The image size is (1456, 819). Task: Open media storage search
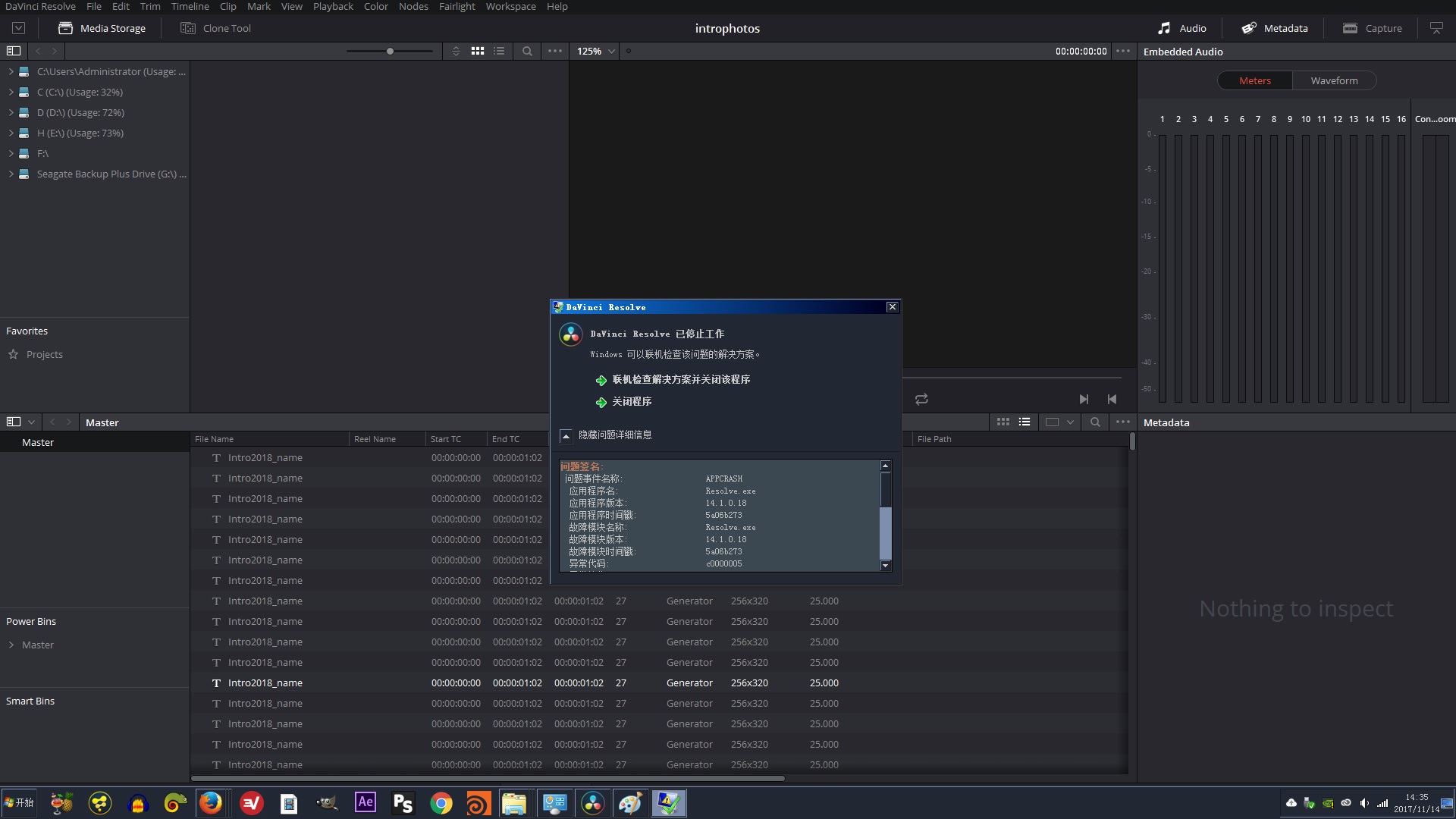coord(527,51)
